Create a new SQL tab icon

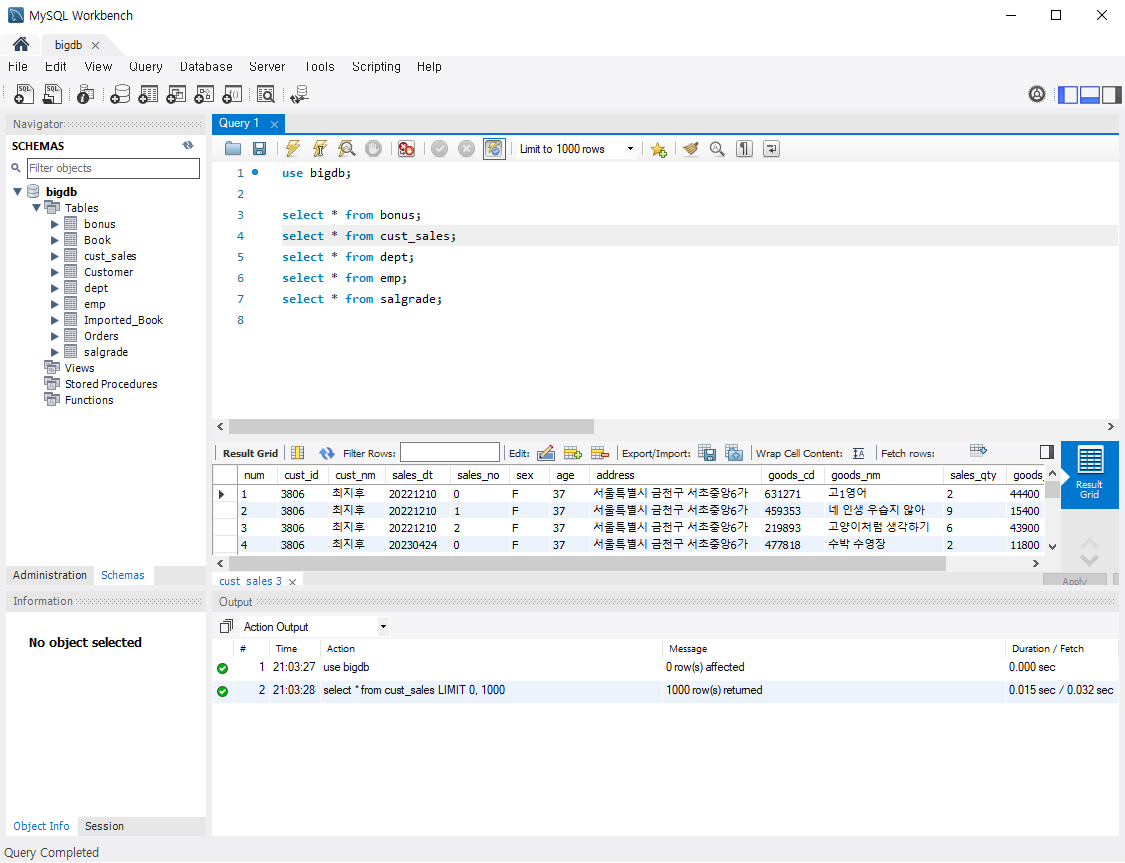pyautogui.click(x=24, y=94)
